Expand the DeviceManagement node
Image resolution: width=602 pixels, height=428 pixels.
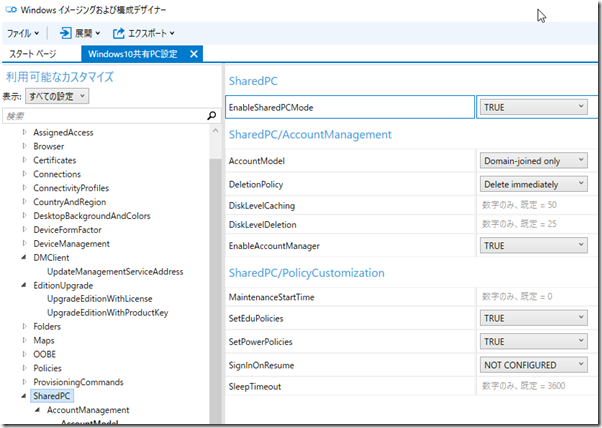coord(25,243)
